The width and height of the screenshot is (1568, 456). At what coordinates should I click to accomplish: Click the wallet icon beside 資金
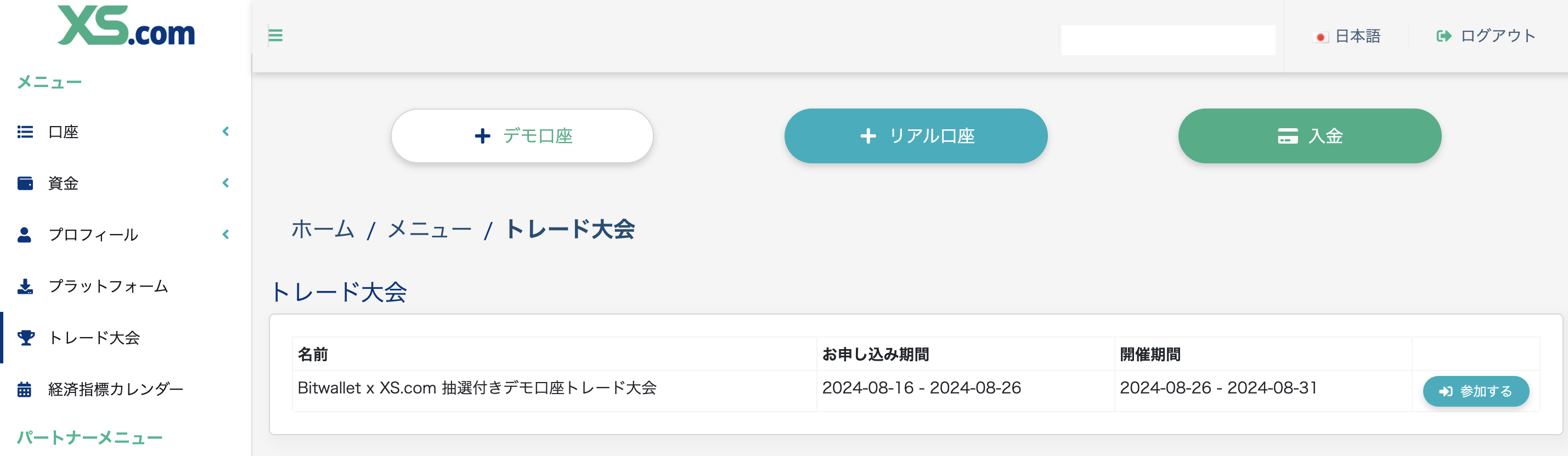[x=25, y=183]
